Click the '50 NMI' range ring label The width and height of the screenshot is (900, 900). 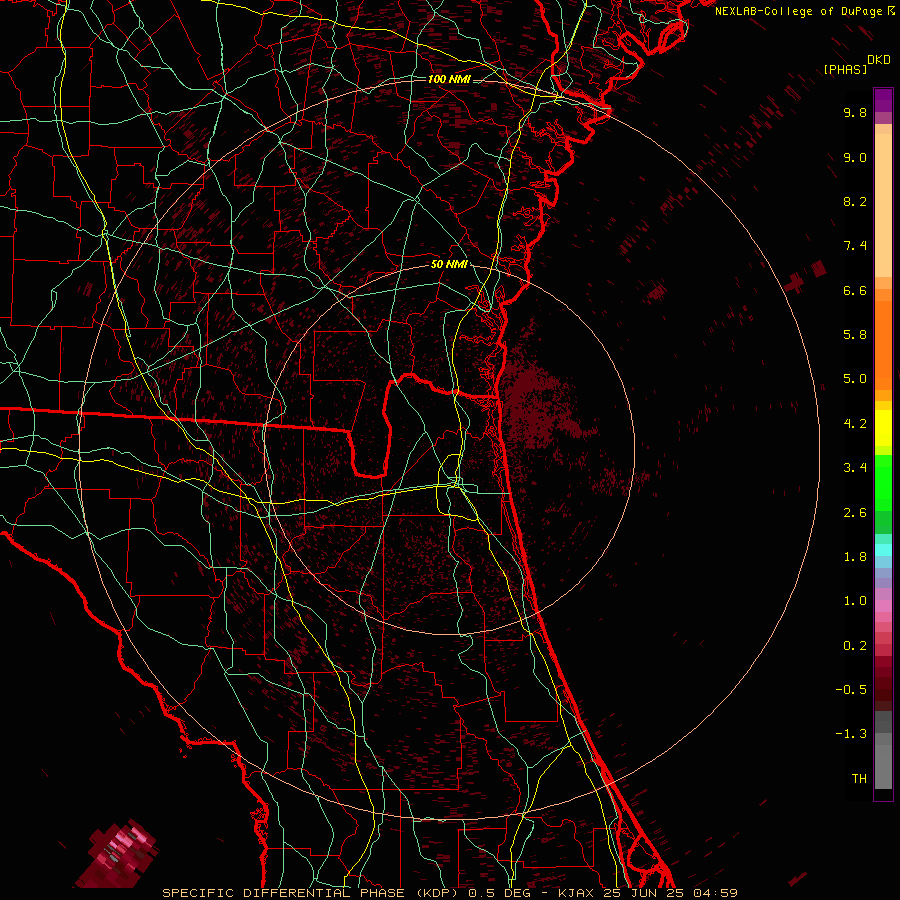coord(449,265)
